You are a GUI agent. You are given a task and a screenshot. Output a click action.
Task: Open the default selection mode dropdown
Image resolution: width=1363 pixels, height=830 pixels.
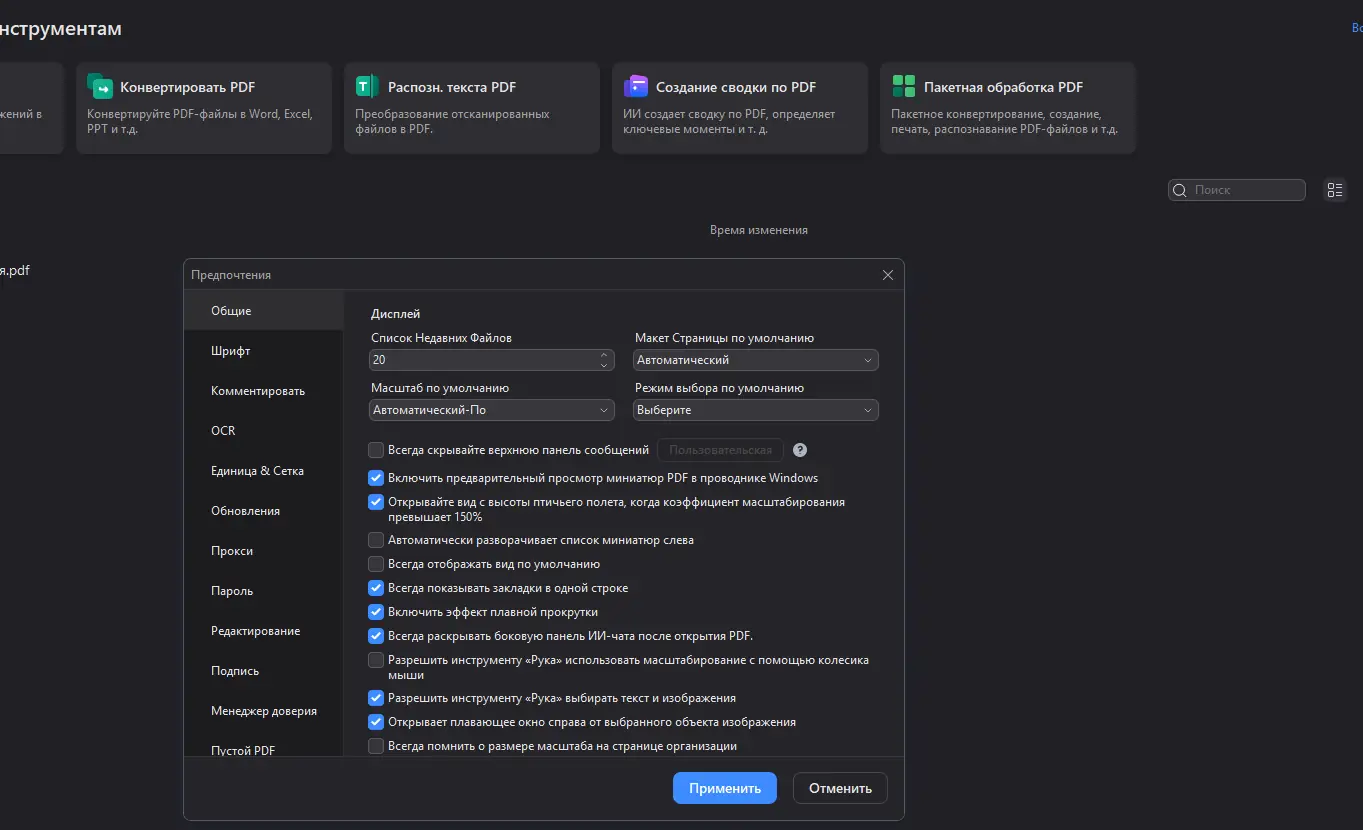pyautogui.click(x=756, y=410)
